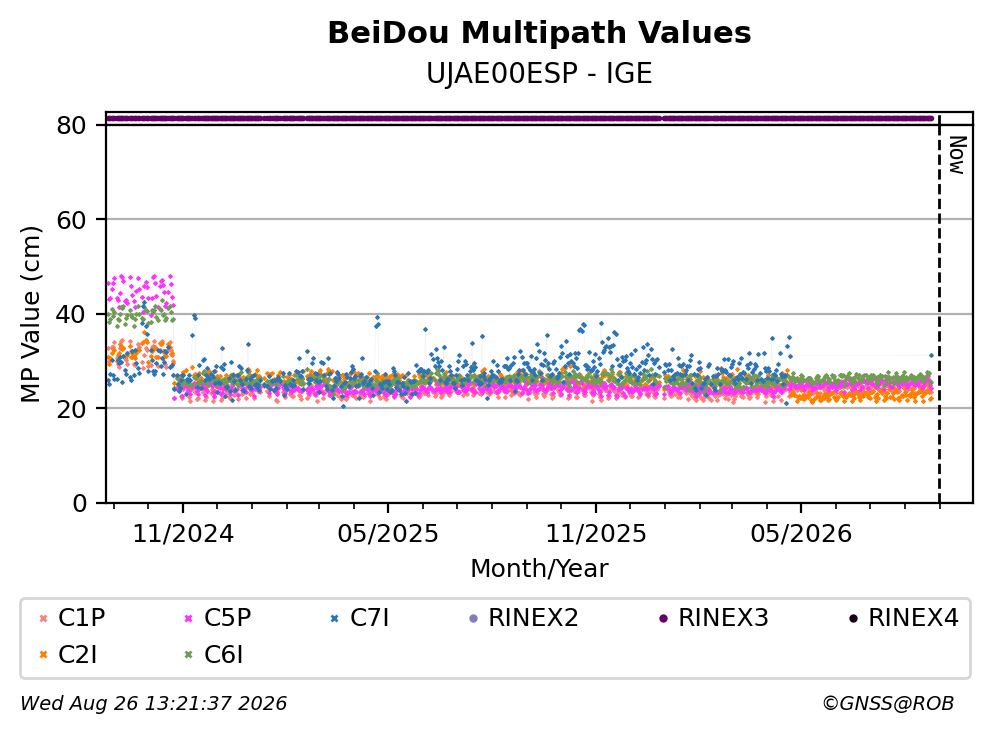Select the RINEX3 legend label
Screen dimensions: 993x734
723,617
